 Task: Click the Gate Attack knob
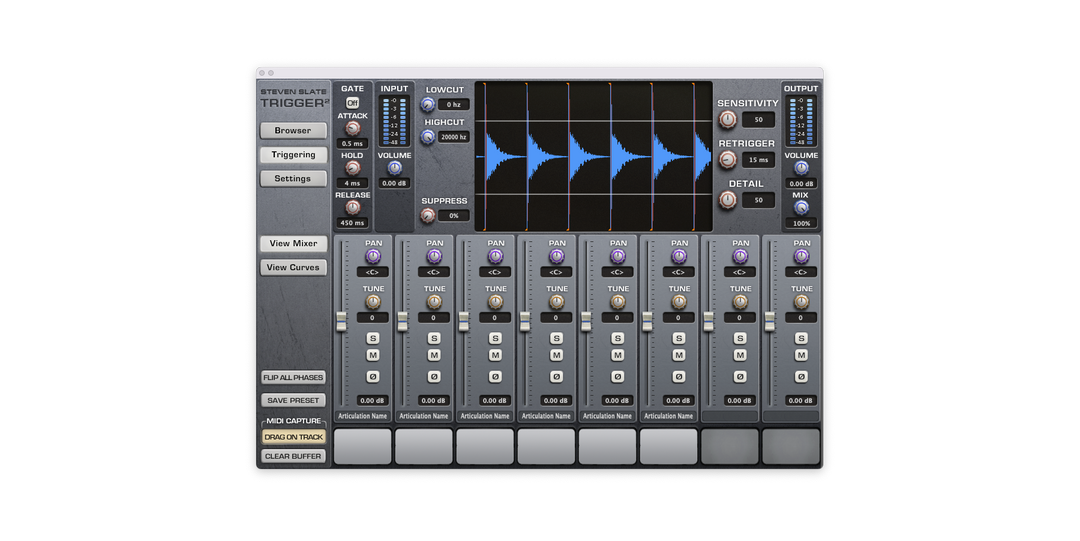coord(352,129)
